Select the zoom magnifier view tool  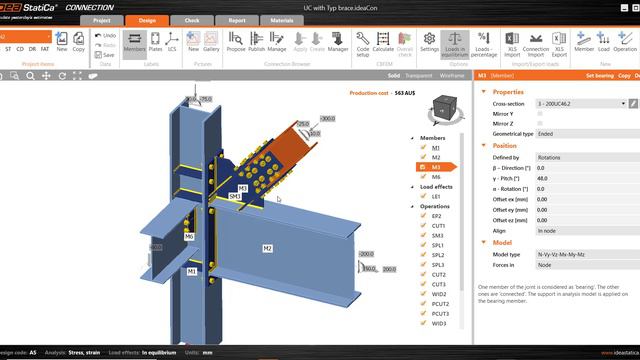30,76
